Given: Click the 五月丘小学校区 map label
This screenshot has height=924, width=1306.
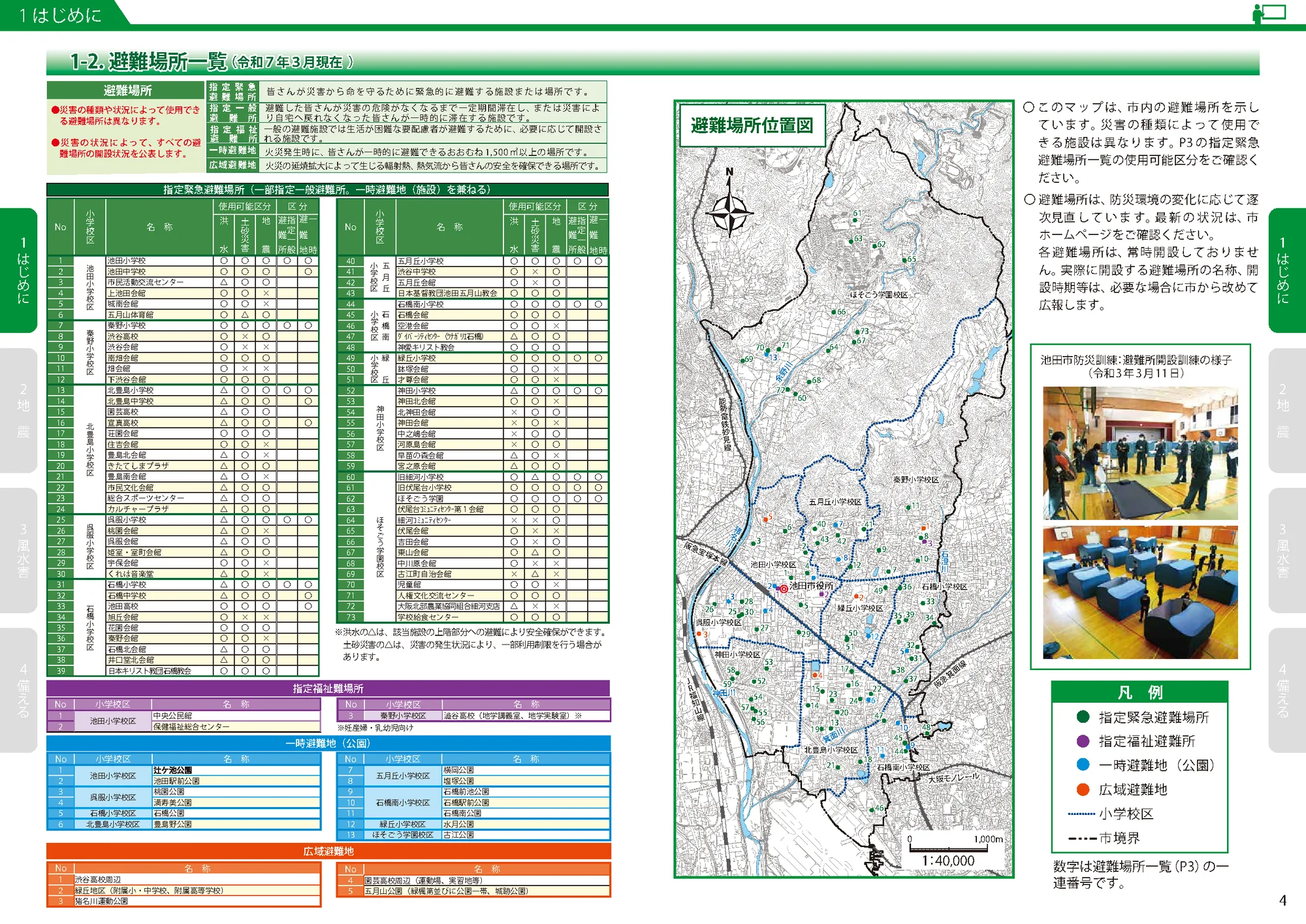Looking at the screenshot, I should click(x=835, y=502).
